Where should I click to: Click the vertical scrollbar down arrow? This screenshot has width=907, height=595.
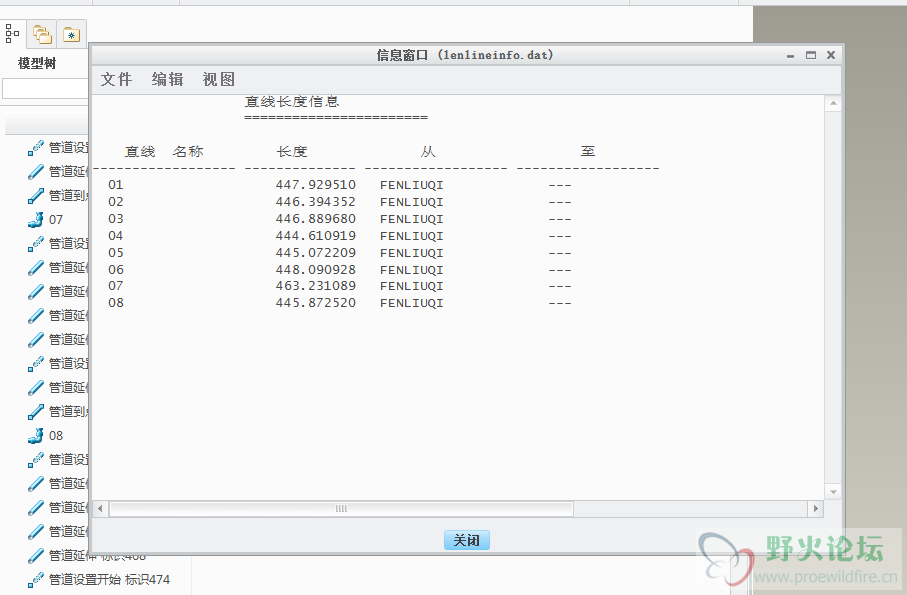tap(833, 492)
